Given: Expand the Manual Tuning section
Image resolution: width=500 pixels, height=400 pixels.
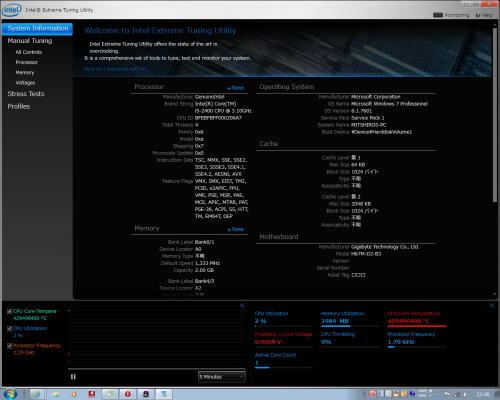Looking at the screenshot, I should [x=30, y=41].
